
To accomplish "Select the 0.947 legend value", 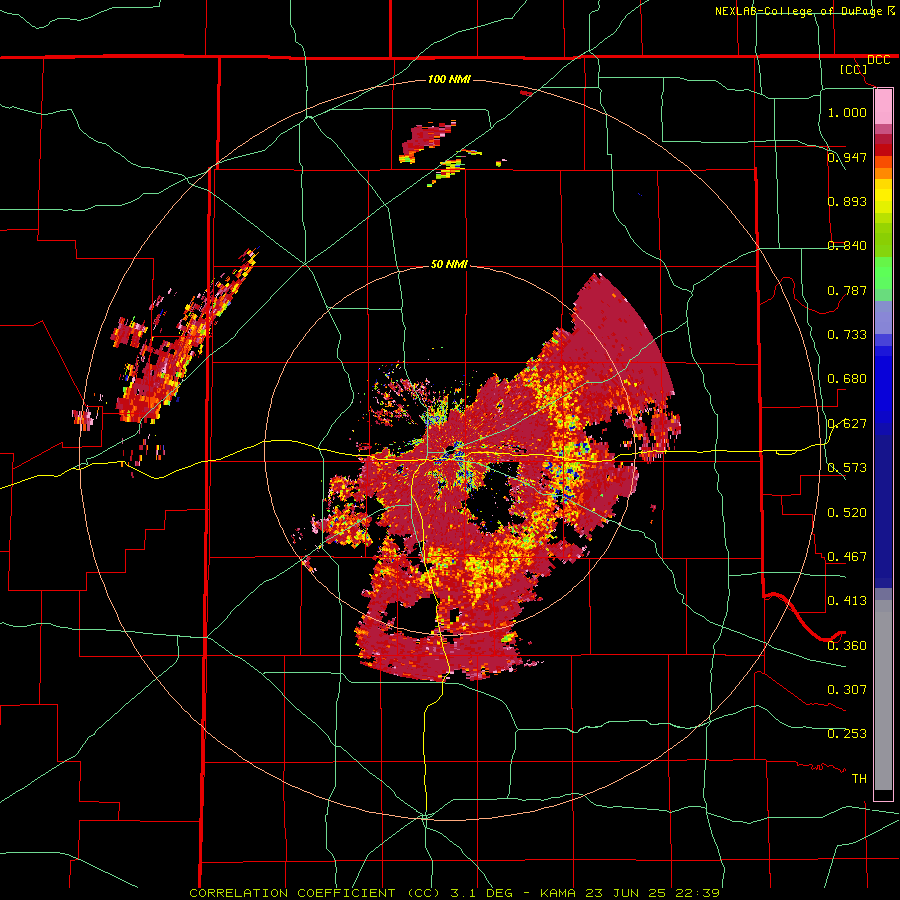I will (847, 157).
